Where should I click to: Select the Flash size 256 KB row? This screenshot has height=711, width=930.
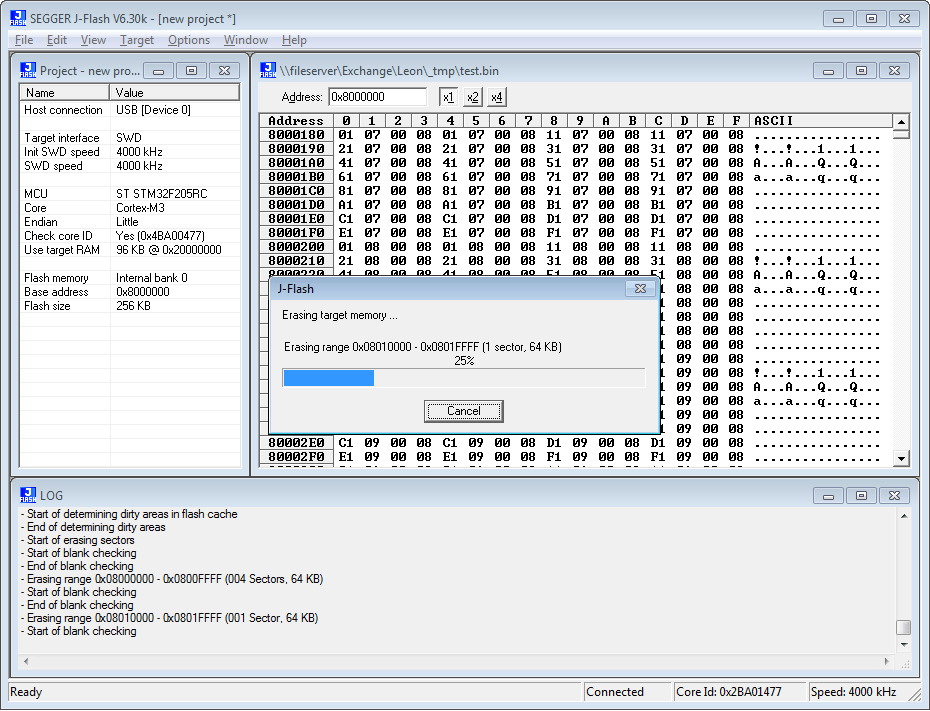(x=130, y=306)
